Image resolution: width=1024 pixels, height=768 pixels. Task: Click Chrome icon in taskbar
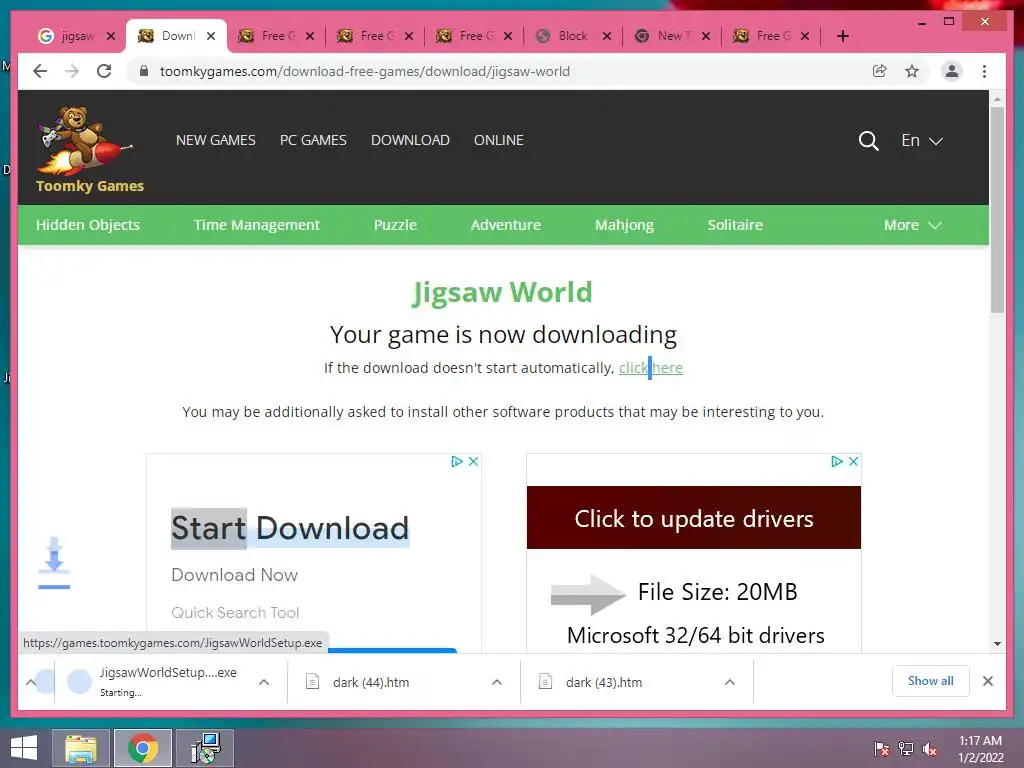click(x=143, y=748)
